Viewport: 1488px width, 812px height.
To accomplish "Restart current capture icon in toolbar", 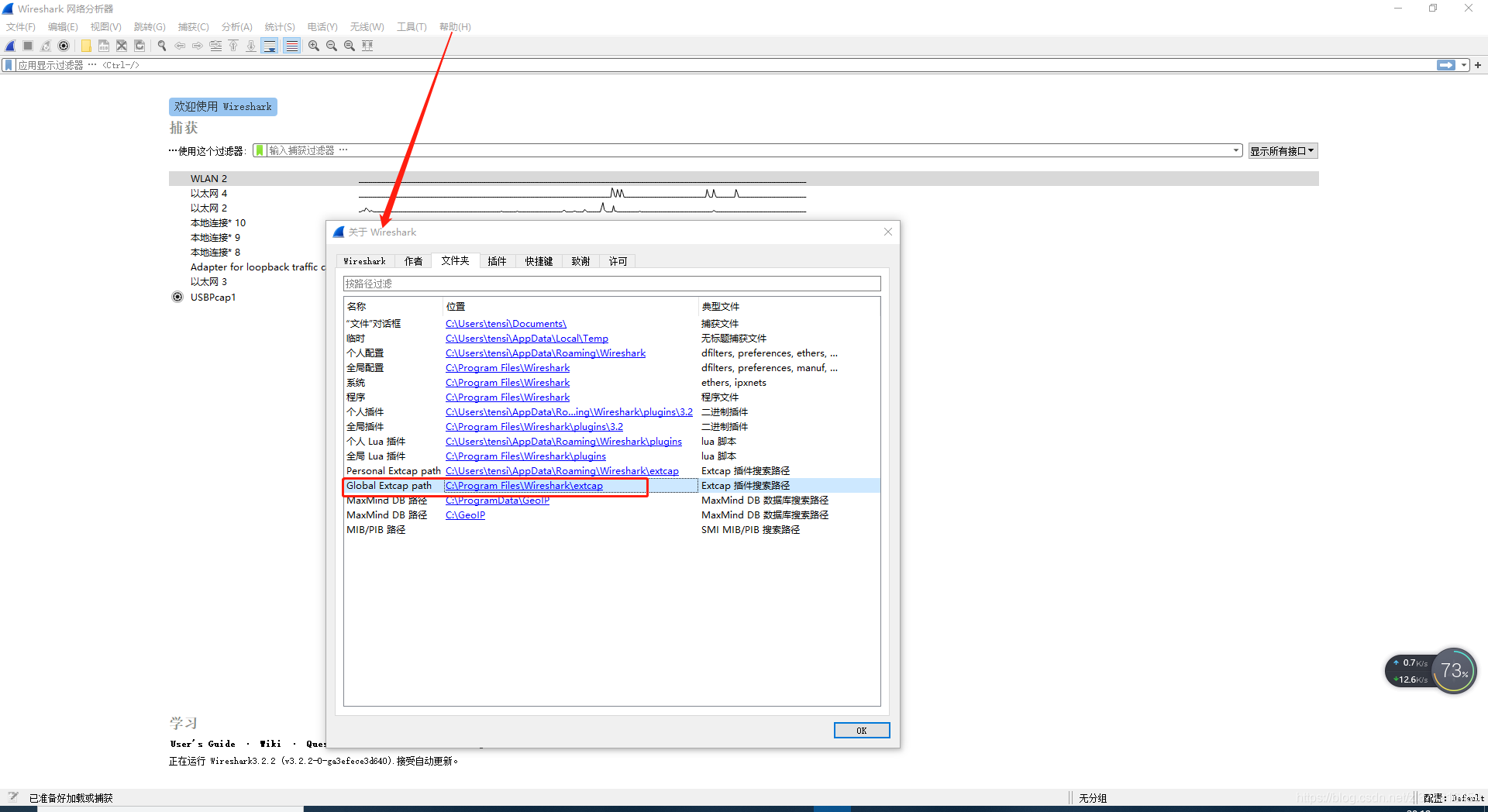I will point(46,46).
